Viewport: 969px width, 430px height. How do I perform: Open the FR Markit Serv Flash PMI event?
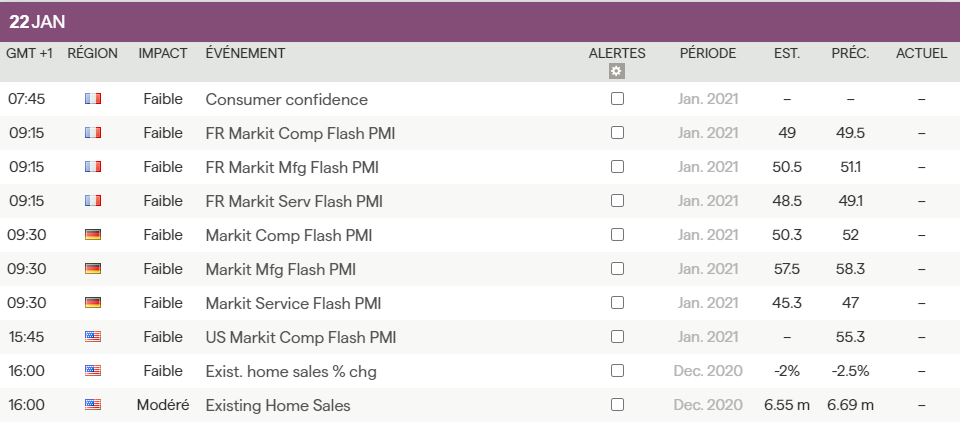coord(293,201)
